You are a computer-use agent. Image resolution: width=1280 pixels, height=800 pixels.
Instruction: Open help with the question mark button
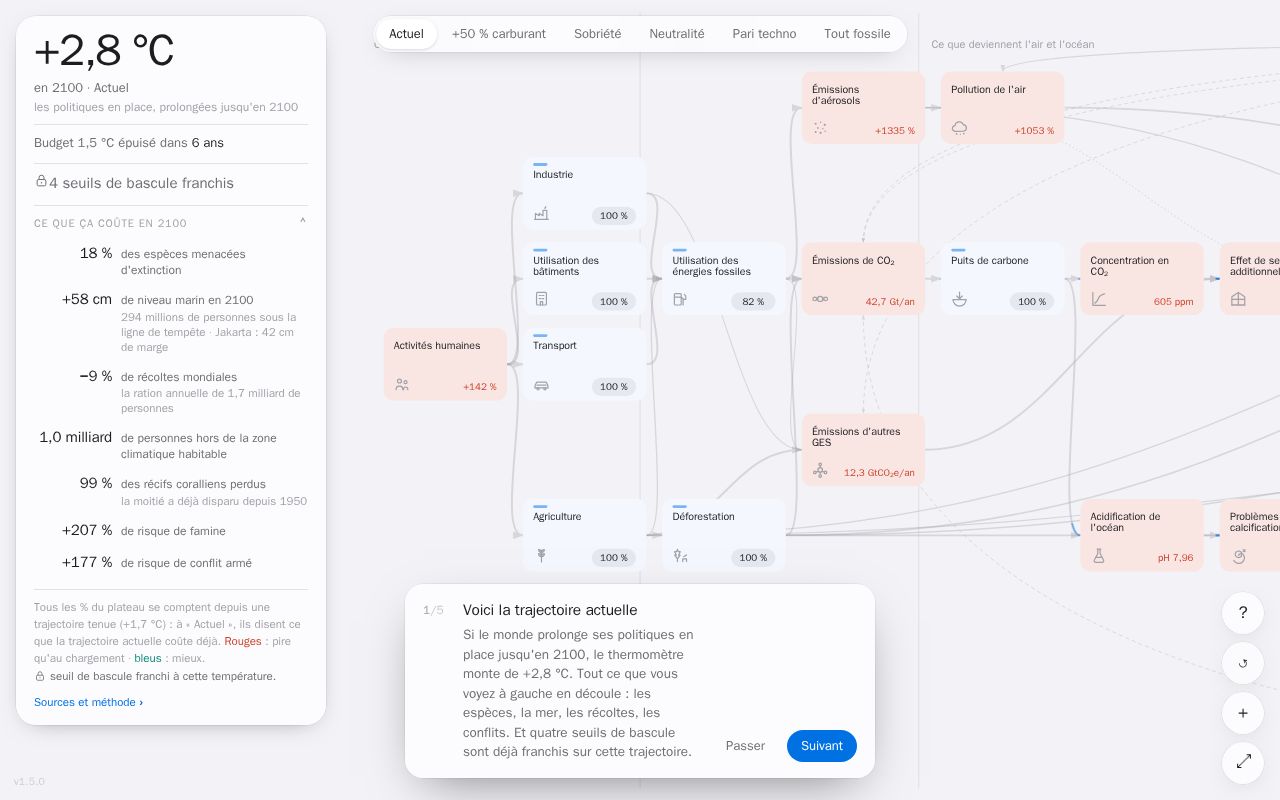point(1243,613)
